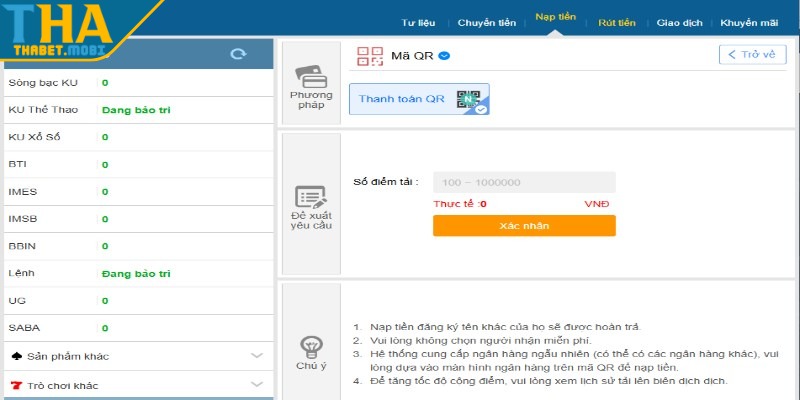Go to the Khuyến mãi tab
The width and height of the screenshot is (800, 400).
pos(749,22)
